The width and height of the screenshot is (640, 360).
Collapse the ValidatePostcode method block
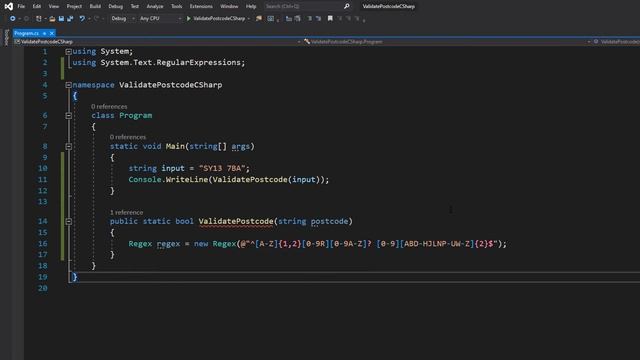click(69, 221)
